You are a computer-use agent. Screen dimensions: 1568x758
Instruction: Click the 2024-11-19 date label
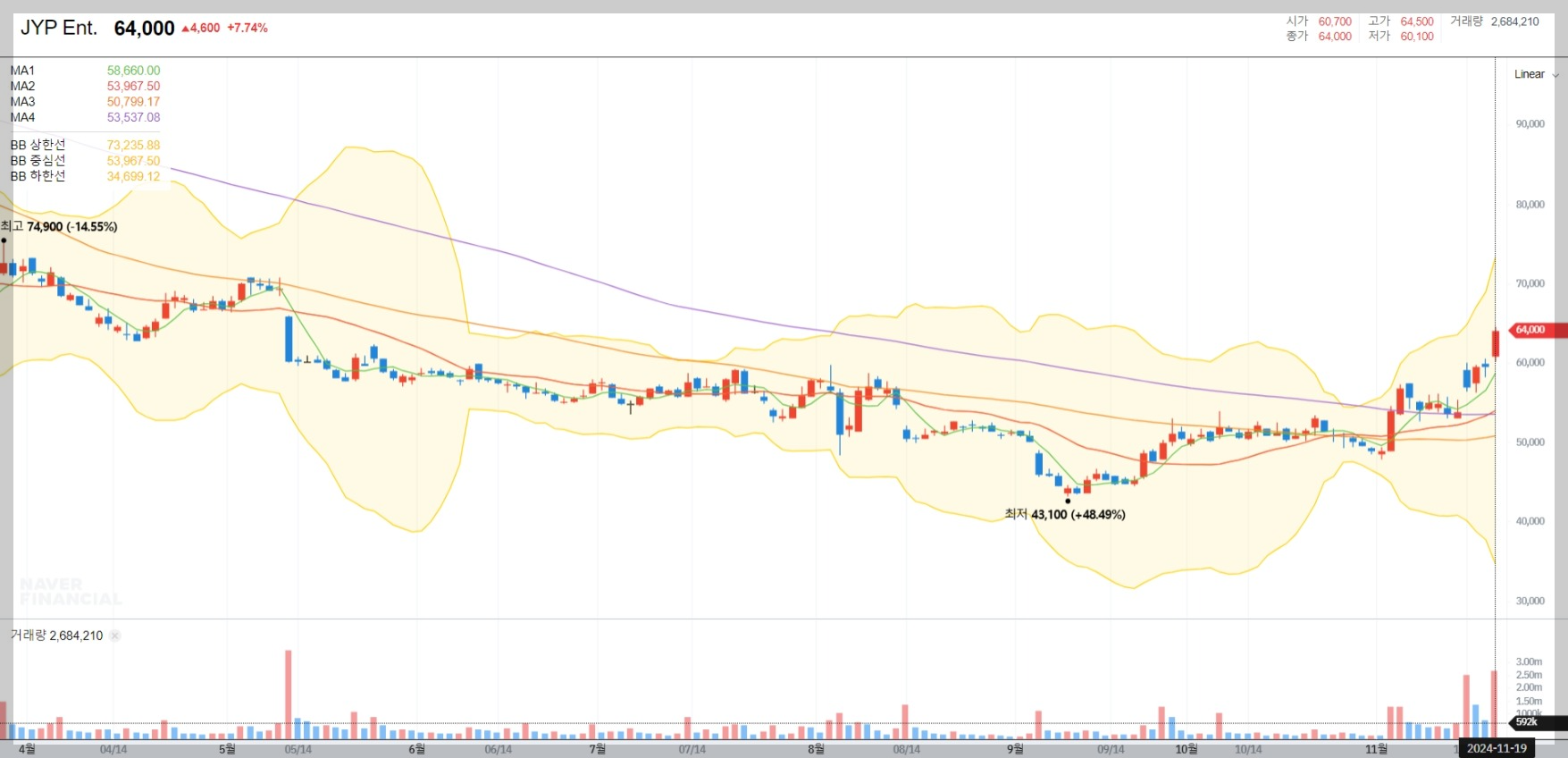[1497, 748]
